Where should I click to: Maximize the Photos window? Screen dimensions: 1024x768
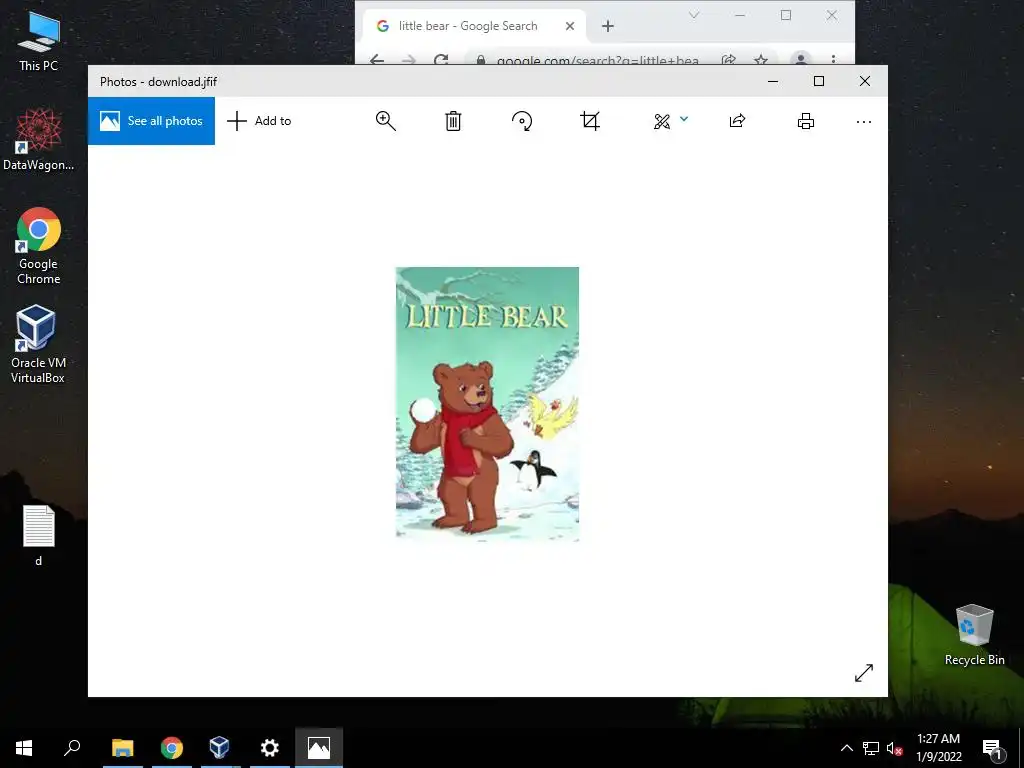pyautogui.click(x=819, y=81)
